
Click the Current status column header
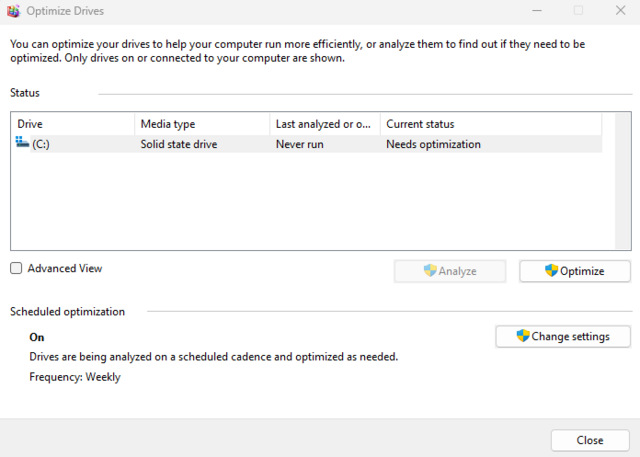click(x=490, y=124)
